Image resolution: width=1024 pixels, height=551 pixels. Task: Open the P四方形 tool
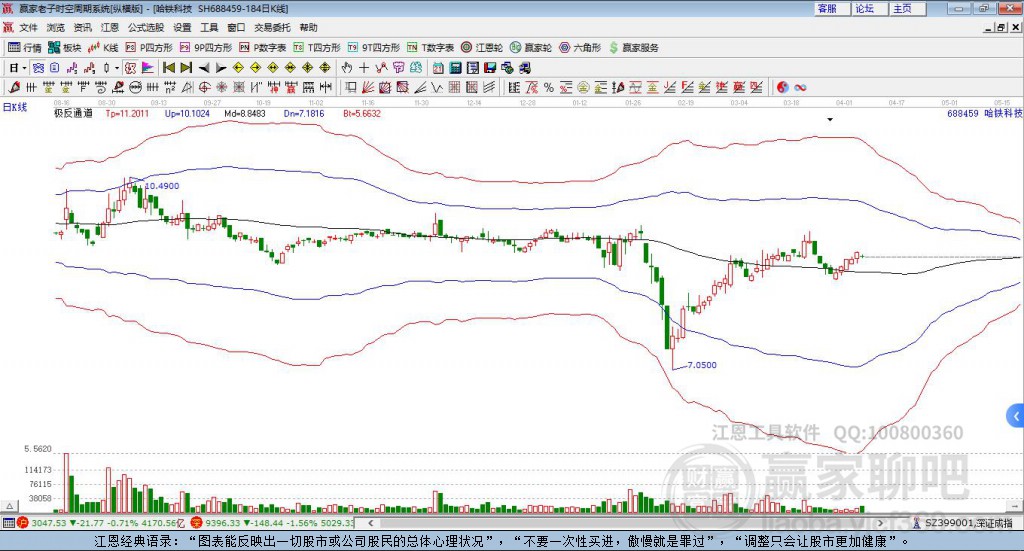[149, 48]
